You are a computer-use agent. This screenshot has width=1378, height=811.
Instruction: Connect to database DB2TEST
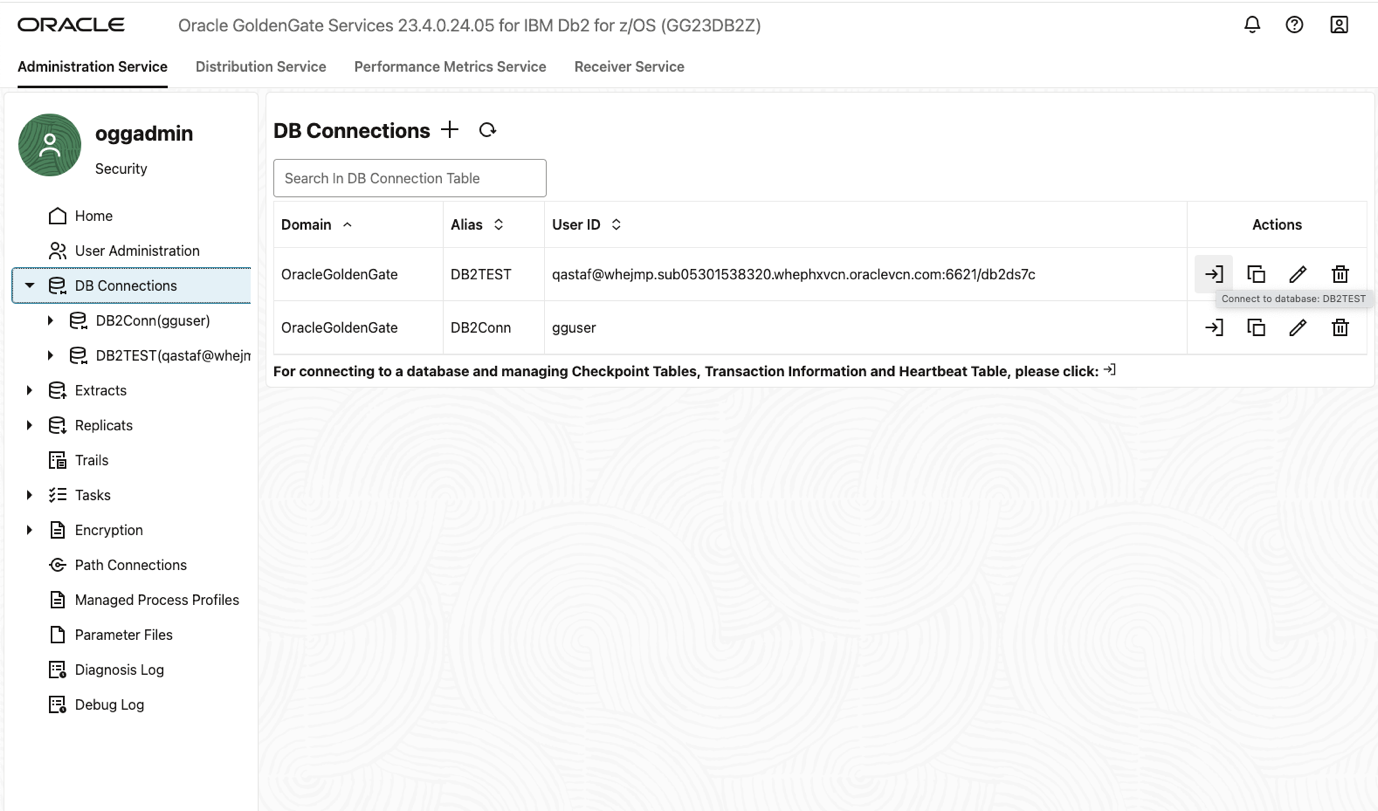(x=1214, y=274)
